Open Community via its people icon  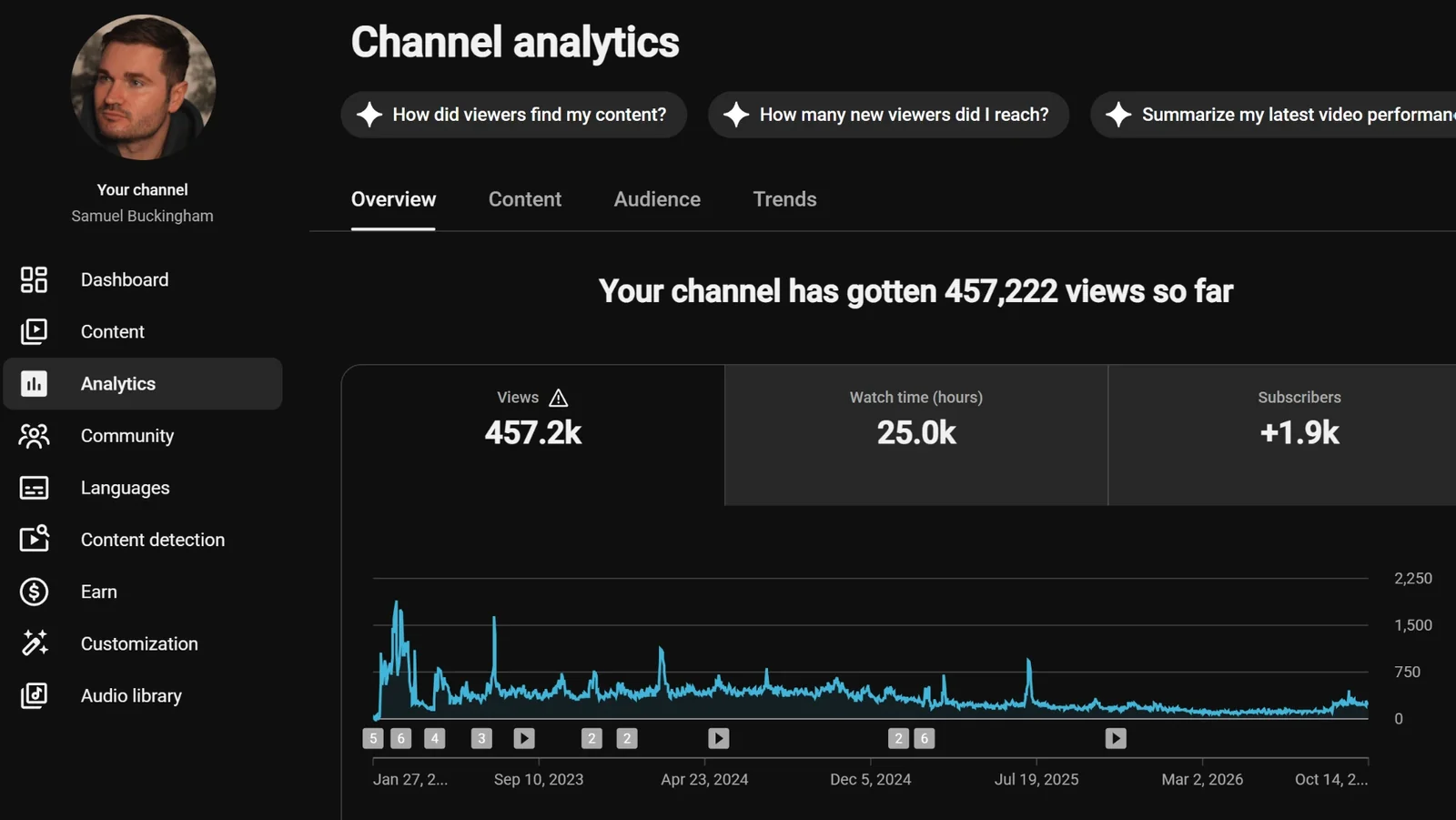(34, 436)
